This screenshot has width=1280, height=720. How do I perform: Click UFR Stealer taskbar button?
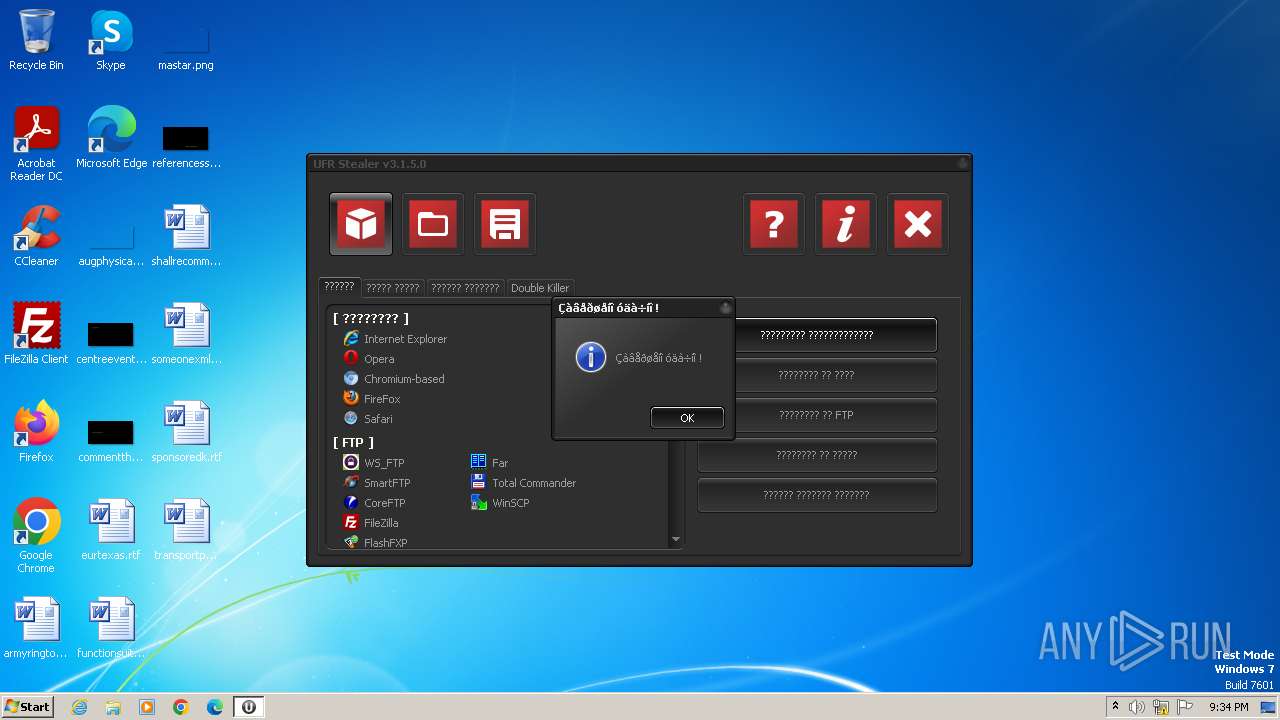pyautogui.click(x=249, y=707)
